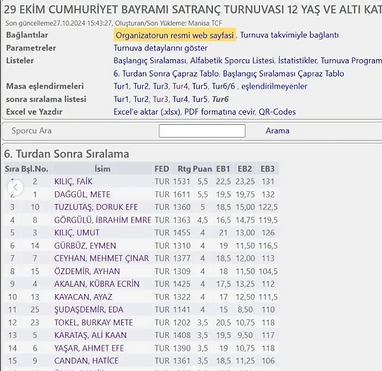Click EB2 value 23,25
The image size is (382, 371).
tap(245, 182)
